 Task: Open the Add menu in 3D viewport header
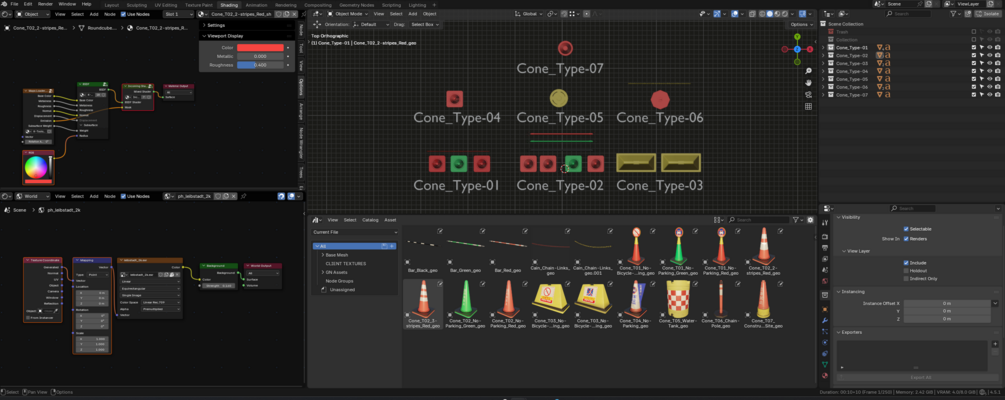[x=414, y=13]
